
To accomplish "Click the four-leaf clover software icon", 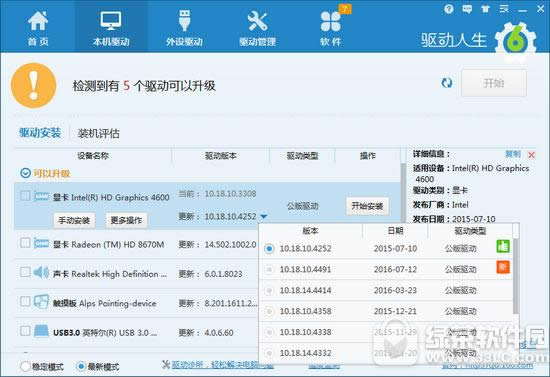I will (x=330, y=22).
